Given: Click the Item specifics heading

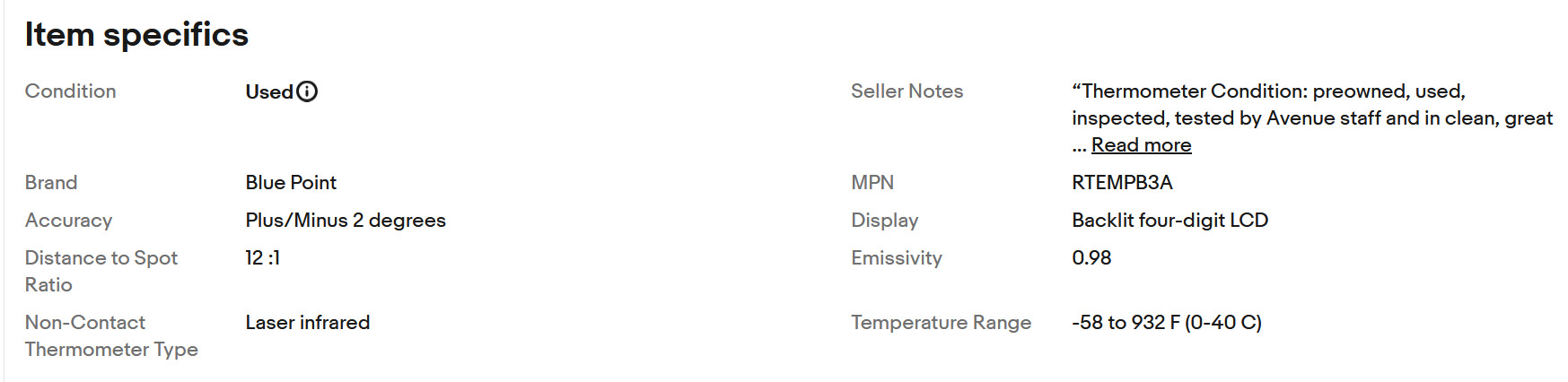Looking at the screenshot, I should click(x=136, y=34).
